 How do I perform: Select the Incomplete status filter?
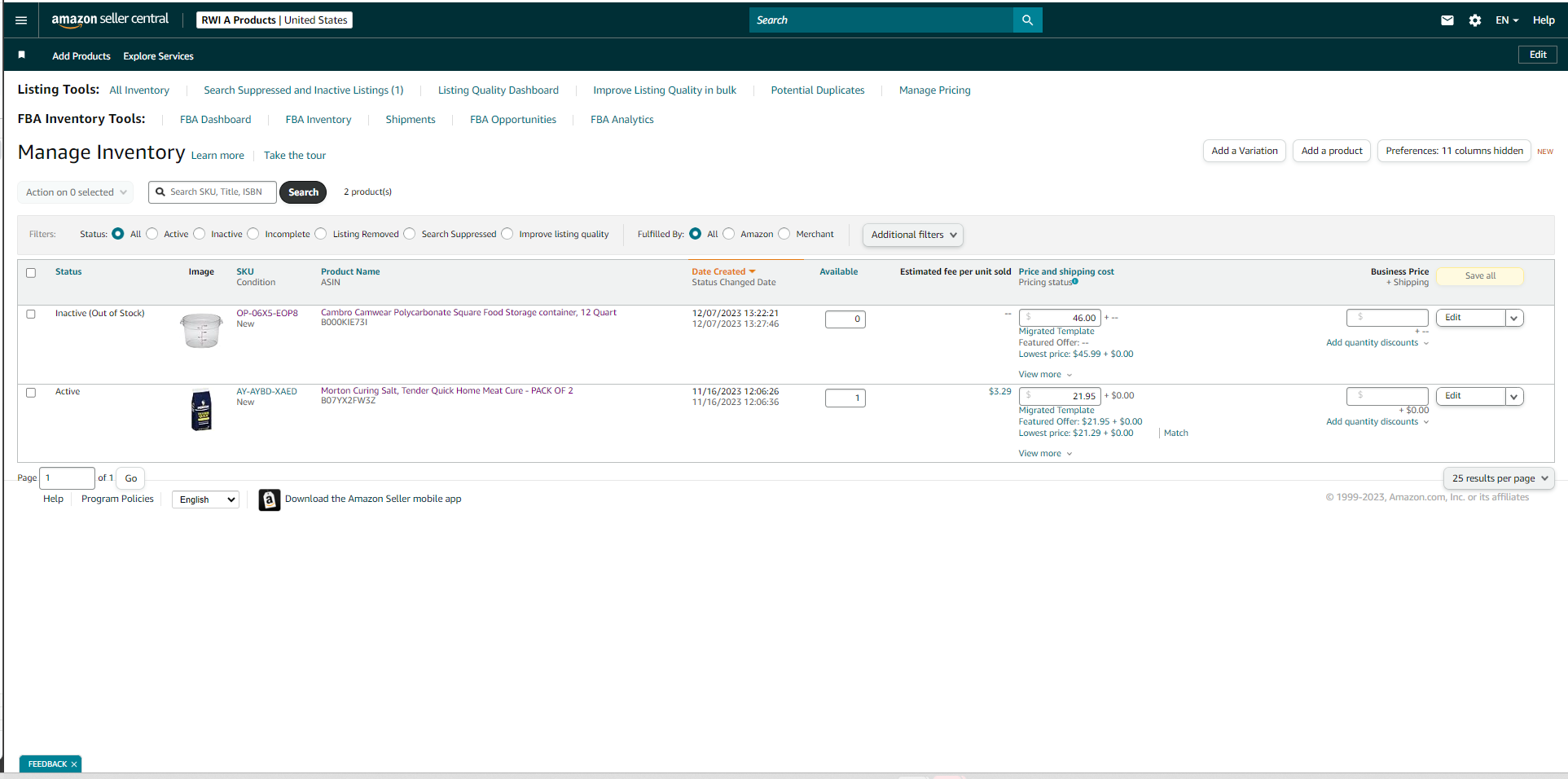[x=253, y=234]
